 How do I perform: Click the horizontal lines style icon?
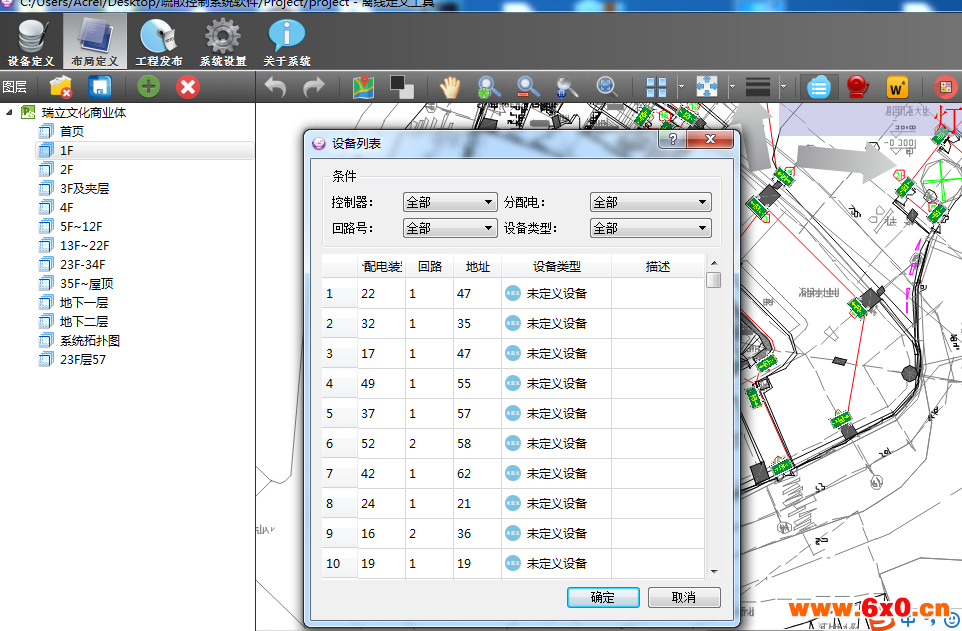tap(758, 87)
